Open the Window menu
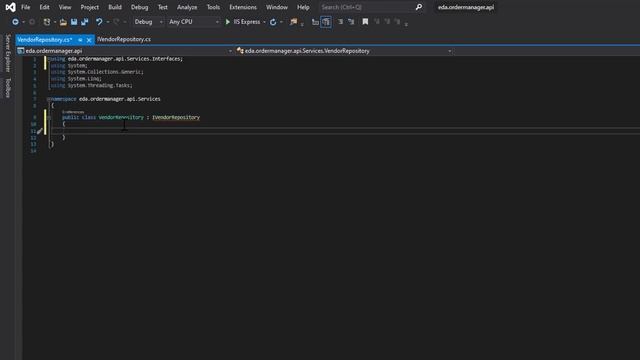Screen dimensions: 640x360 pyautogui.click(x=277, y=7)
